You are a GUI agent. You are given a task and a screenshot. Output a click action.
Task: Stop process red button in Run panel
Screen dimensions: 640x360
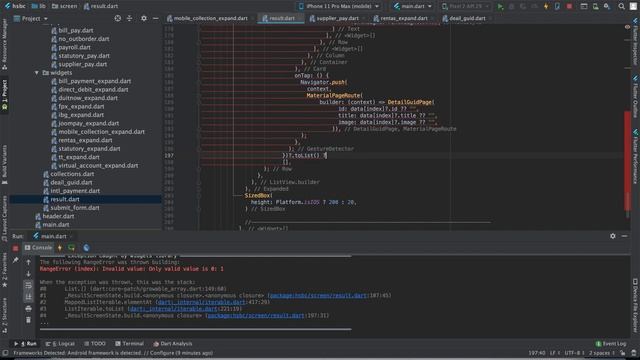tap(16, 248)
